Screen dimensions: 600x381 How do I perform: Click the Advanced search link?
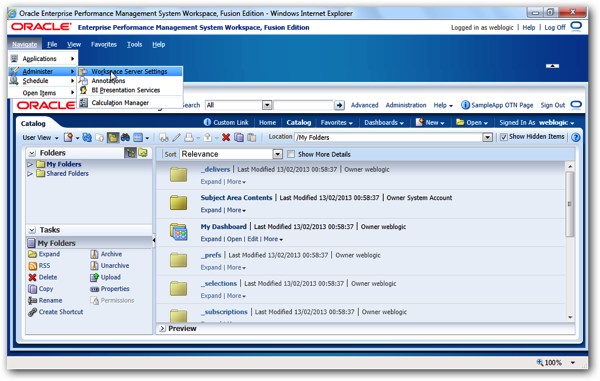pyautogui.click(x=364, y=105)
